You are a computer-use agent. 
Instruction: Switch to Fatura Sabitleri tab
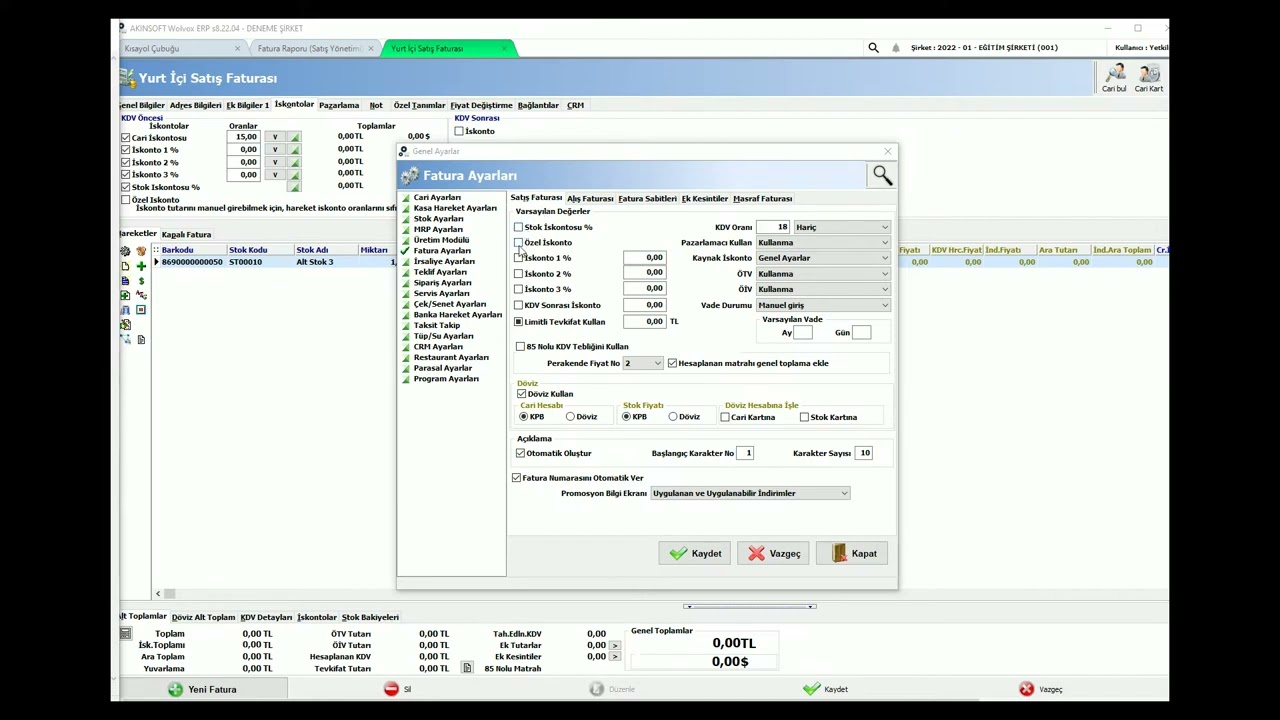point(647,199)
